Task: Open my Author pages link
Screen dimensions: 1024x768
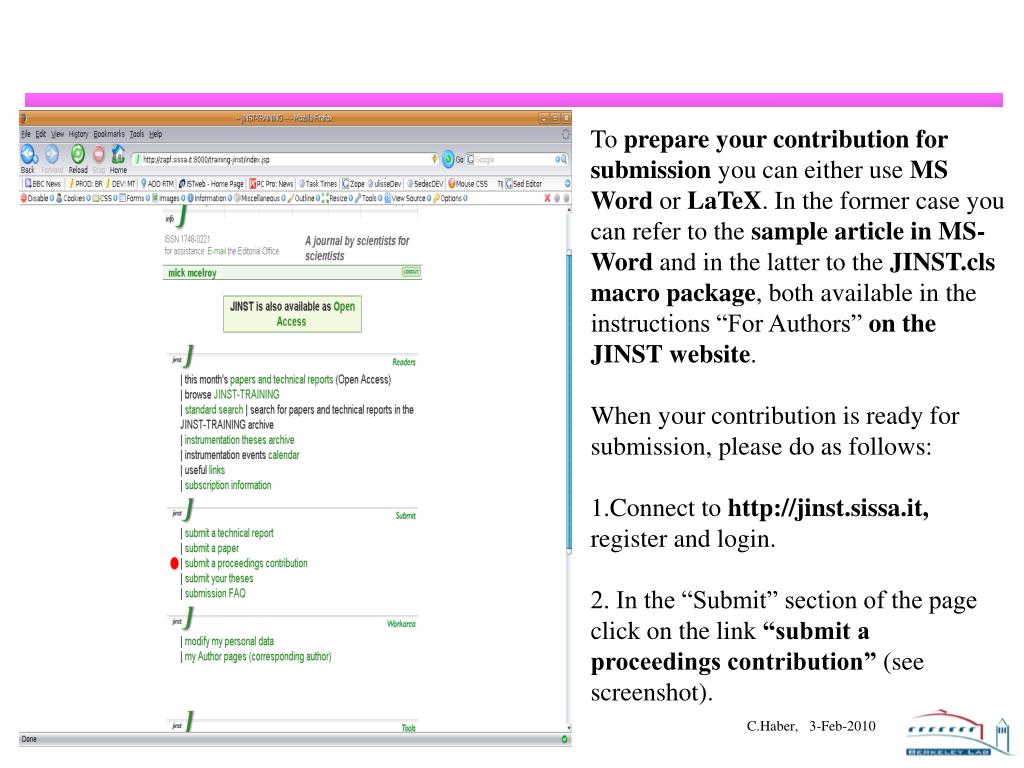Action: (257, 656)
